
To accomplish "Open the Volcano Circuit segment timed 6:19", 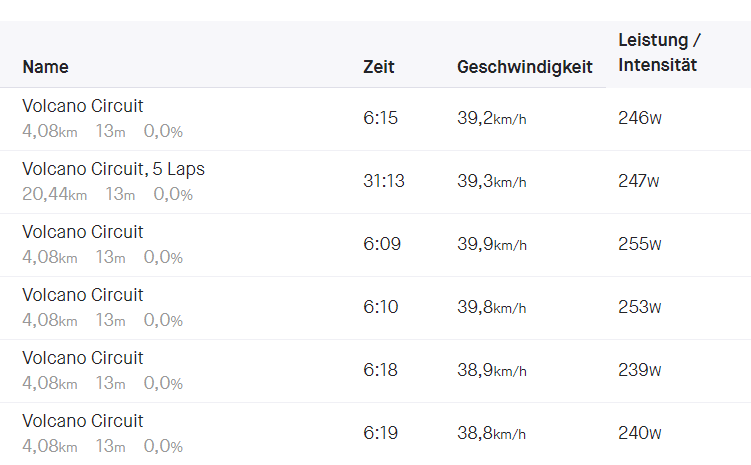I will (x=83, y=421).
